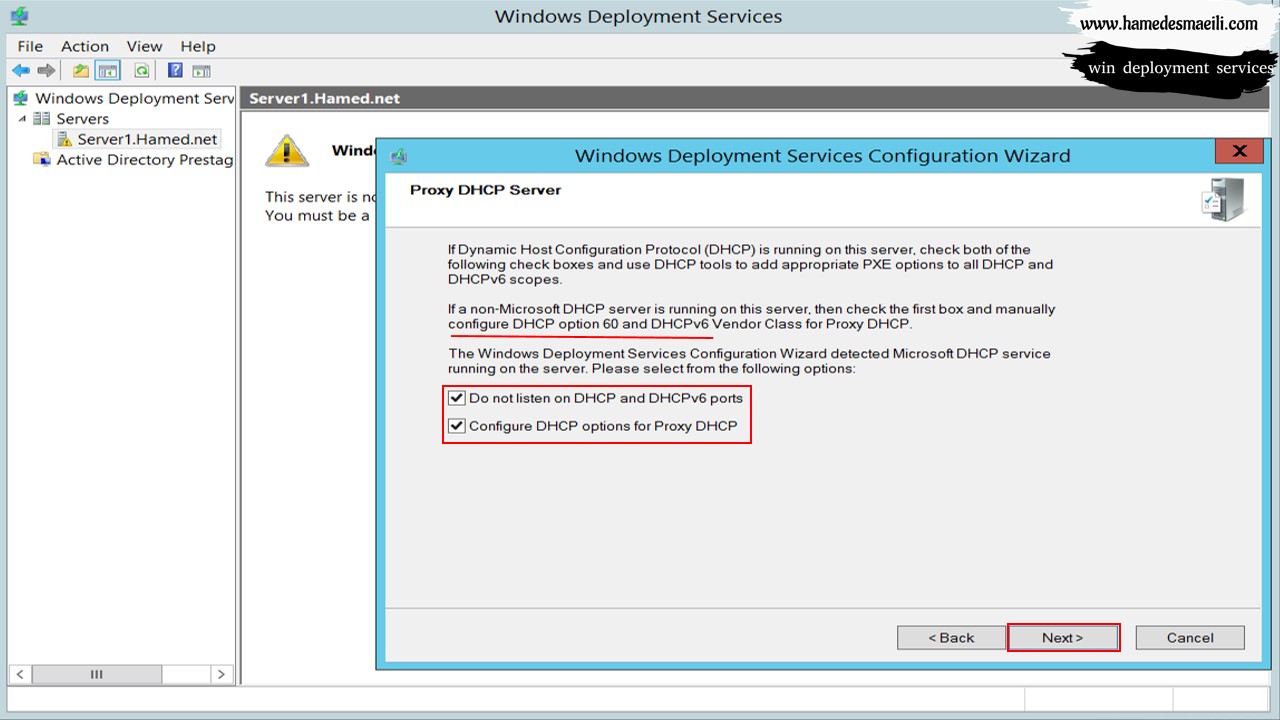Click the "configure DHCP option 60" text line
The image size is (1280, 720).
(680, 324)
